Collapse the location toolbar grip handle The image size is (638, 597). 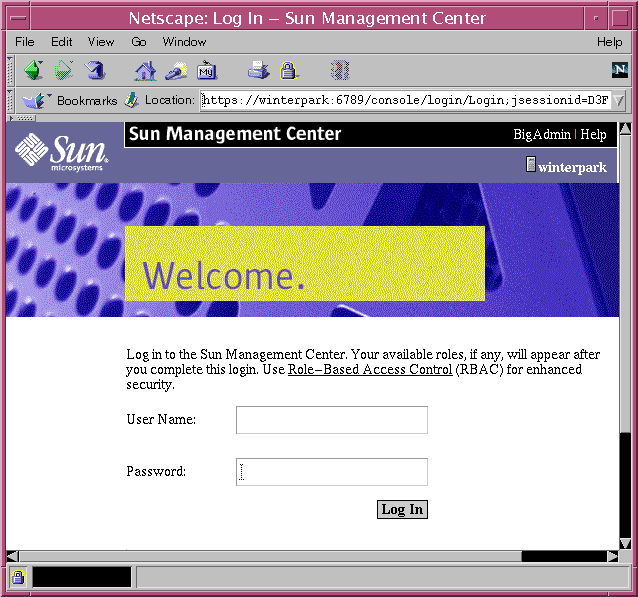pos(10,101)
